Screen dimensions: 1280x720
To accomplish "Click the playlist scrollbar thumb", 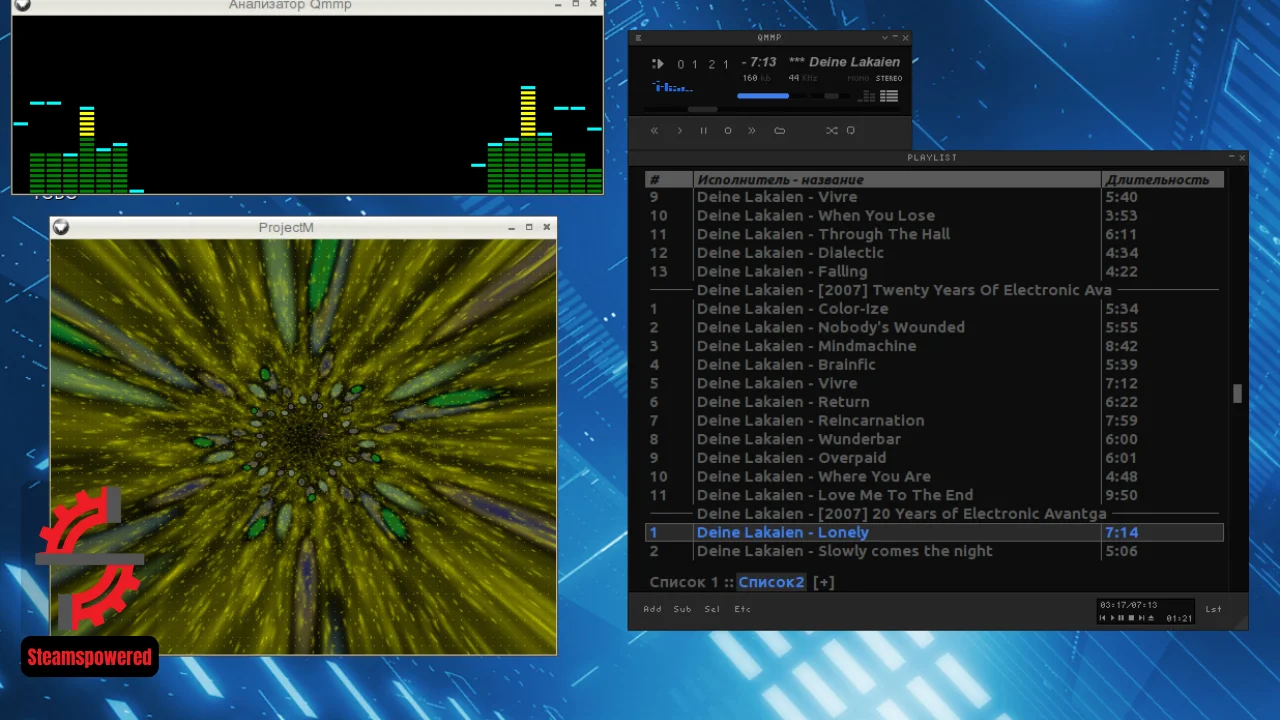I will tap(1237, 393).
